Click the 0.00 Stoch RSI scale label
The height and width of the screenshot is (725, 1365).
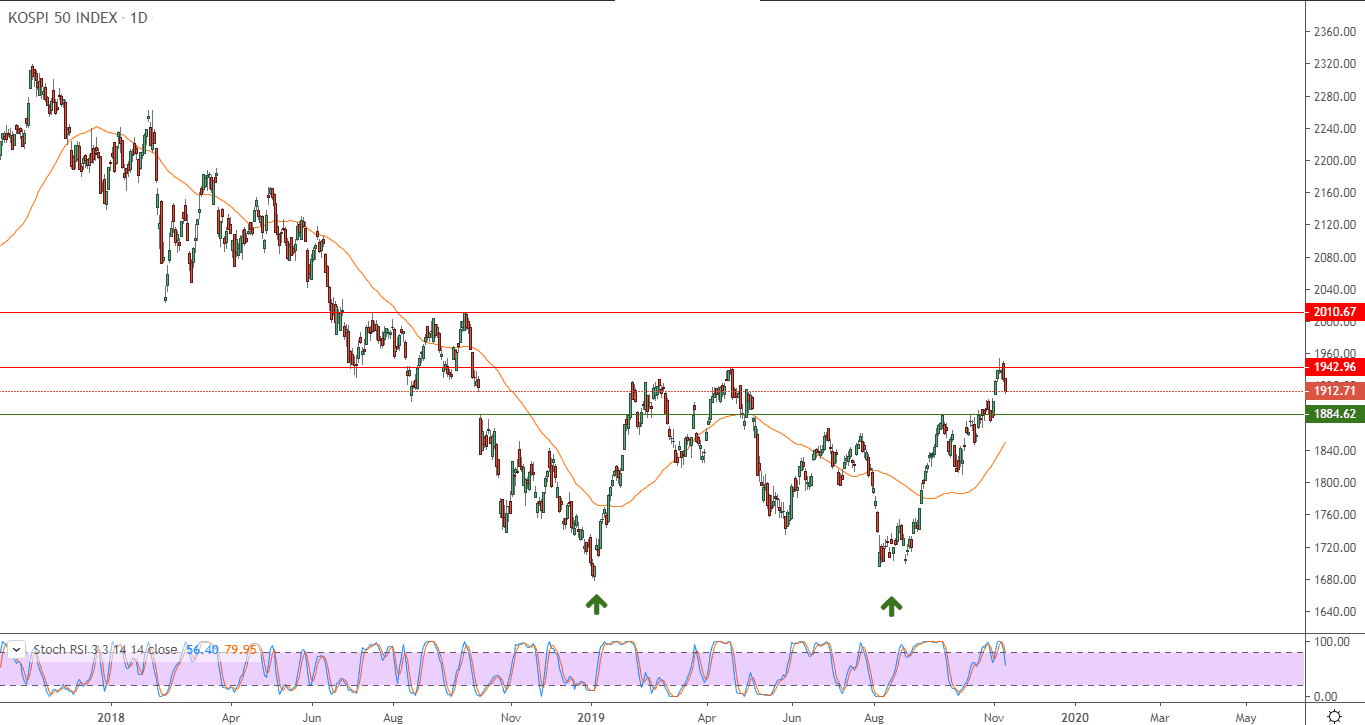pyautogui.click(x=1327, y=696)
